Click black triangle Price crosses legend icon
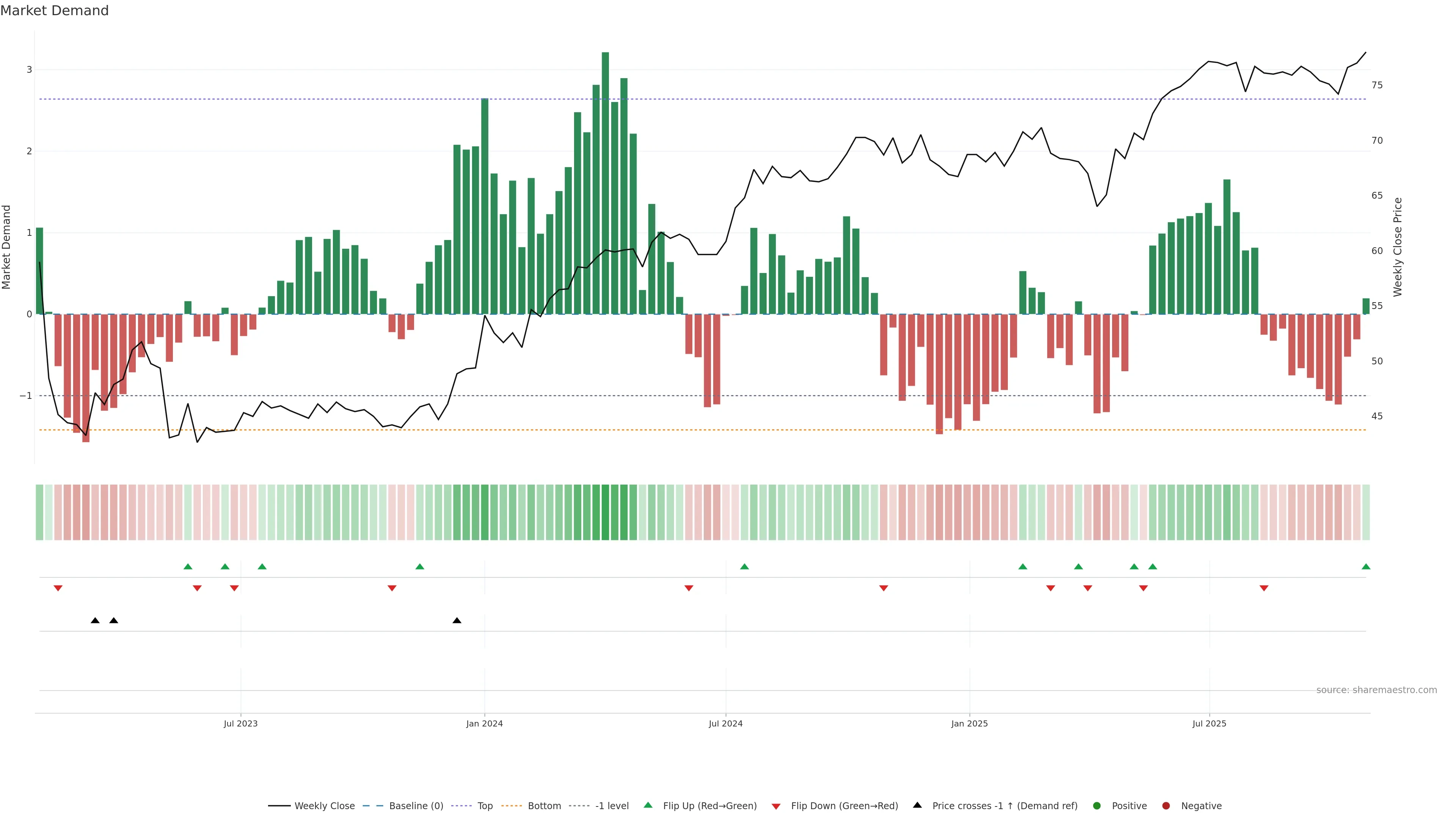 tap(917, 805)
